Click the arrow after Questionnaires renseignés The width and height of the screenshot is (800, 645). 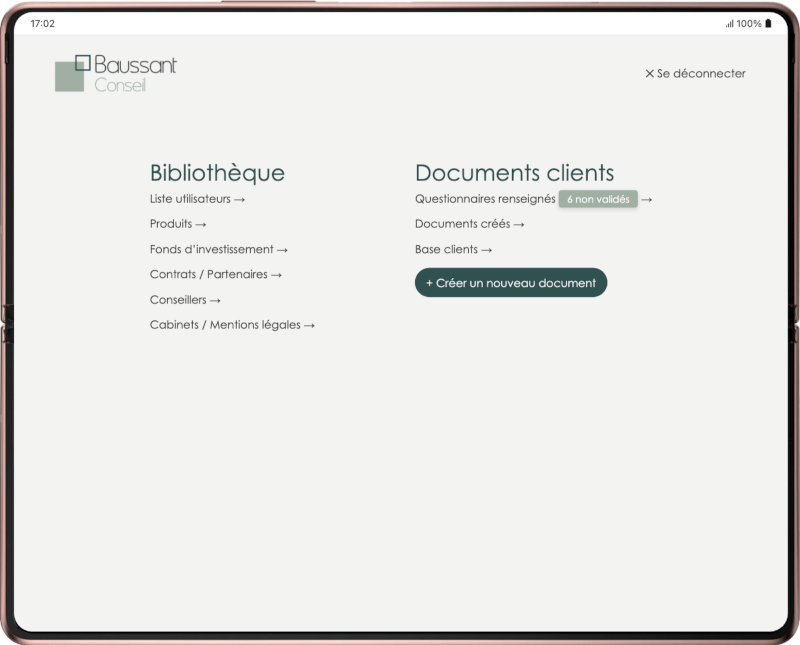click(x=649, y=199)
